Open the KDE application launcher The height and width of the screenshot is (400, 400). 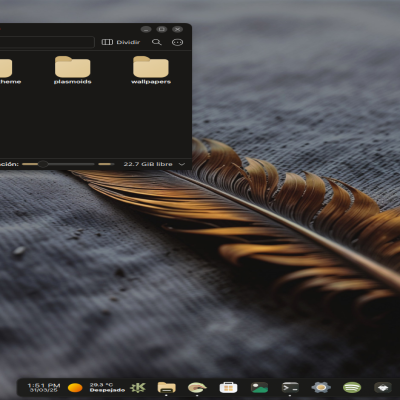click(138, 387)
